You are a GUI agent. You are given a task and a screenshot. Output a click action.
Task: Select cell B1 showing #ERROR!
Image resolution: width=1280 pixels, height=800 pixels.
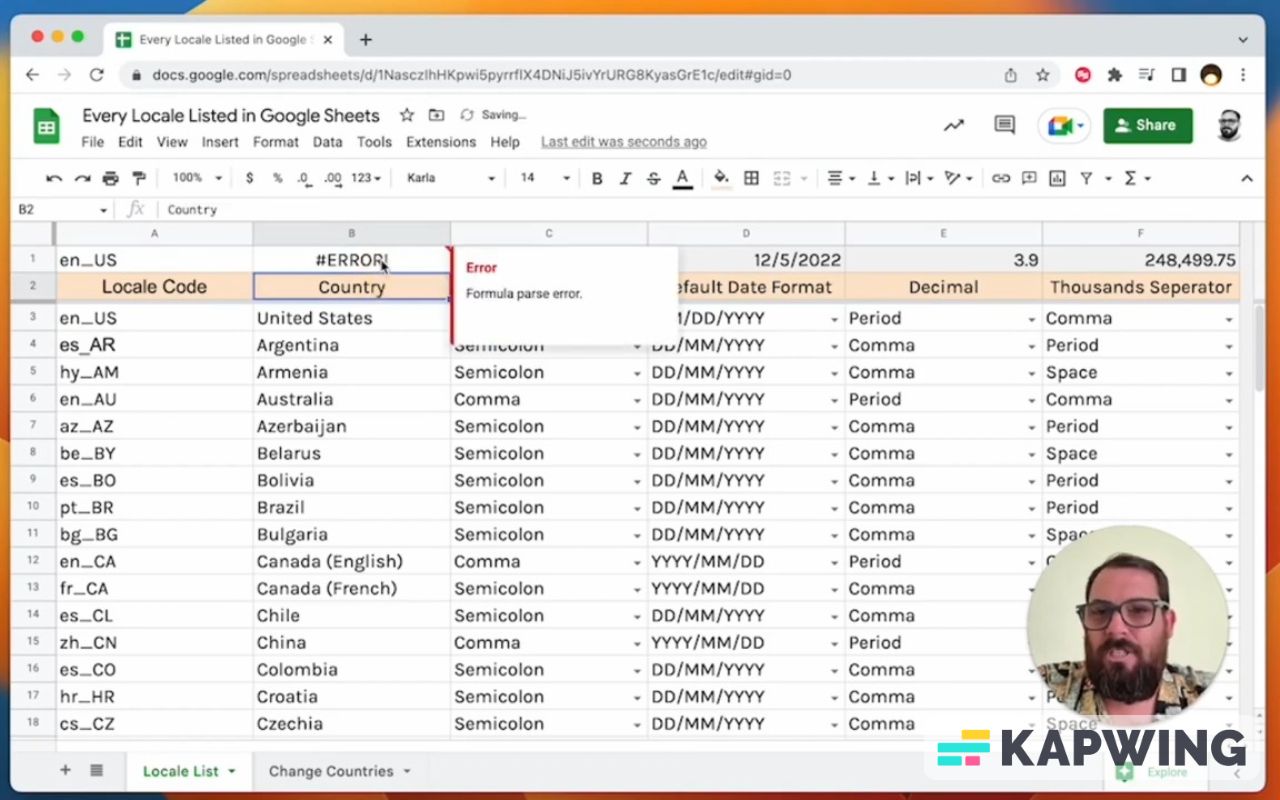click(x=351, y=260)
